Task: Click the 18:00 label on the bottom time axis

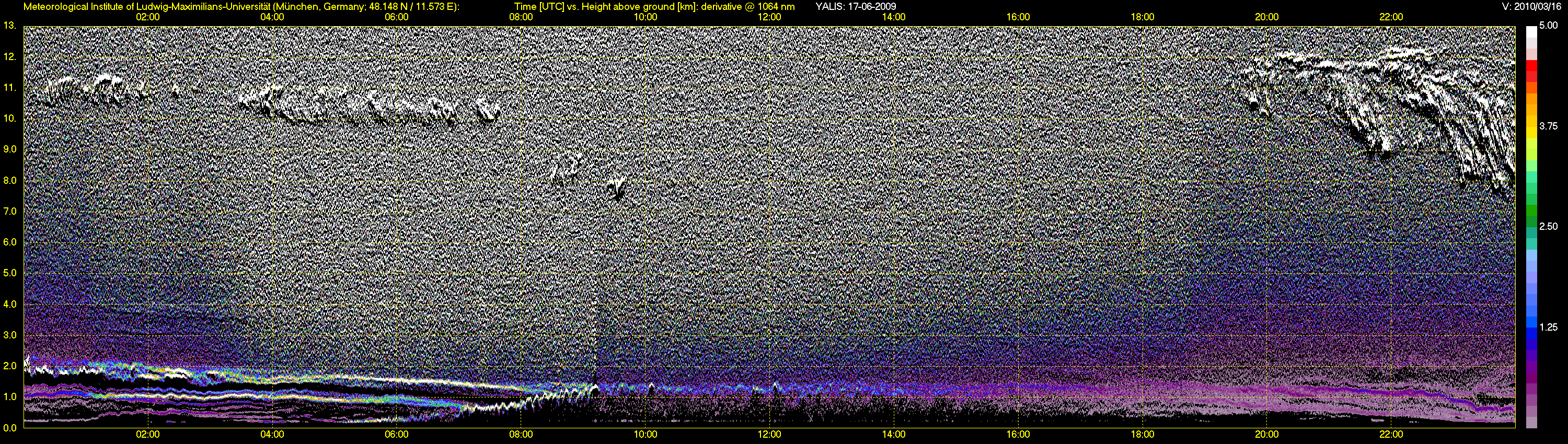Action: pos(1143,435)
